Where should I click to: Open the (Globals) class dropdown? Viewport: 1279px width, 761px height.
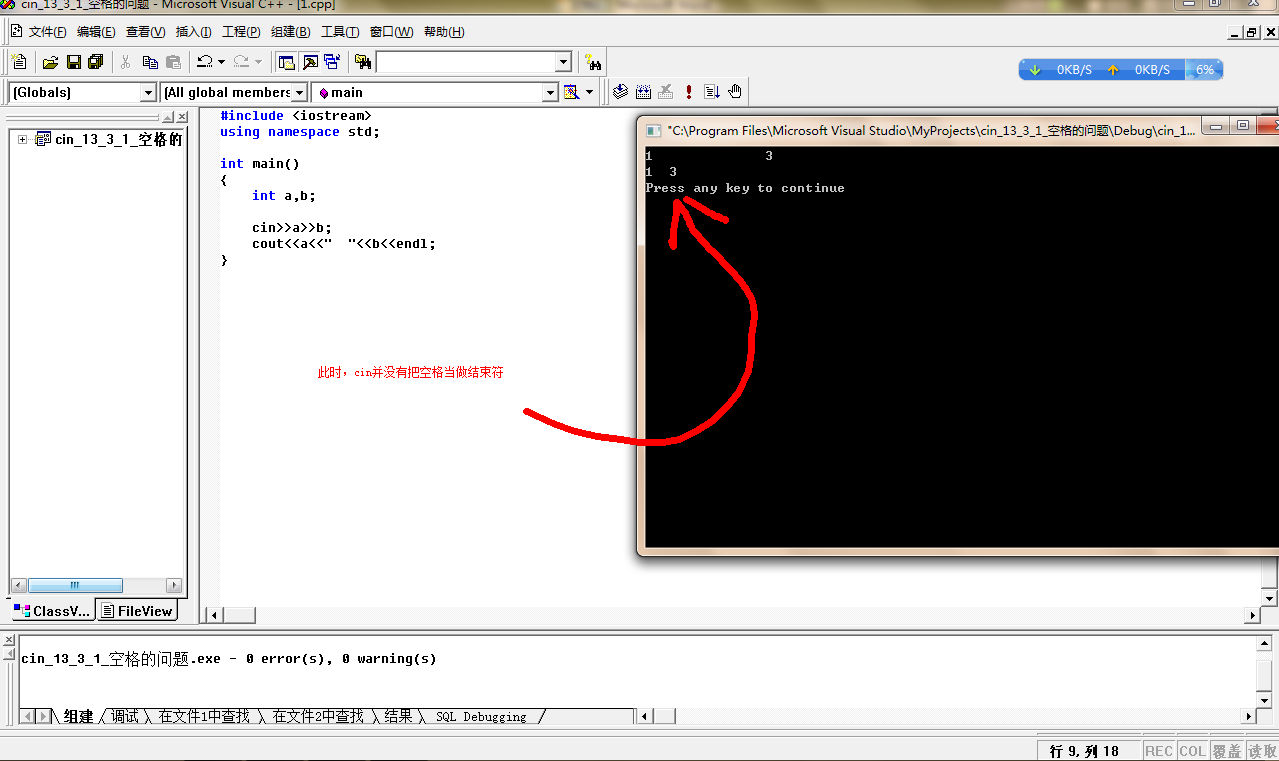pyautogui.click(x=148, y=92)
